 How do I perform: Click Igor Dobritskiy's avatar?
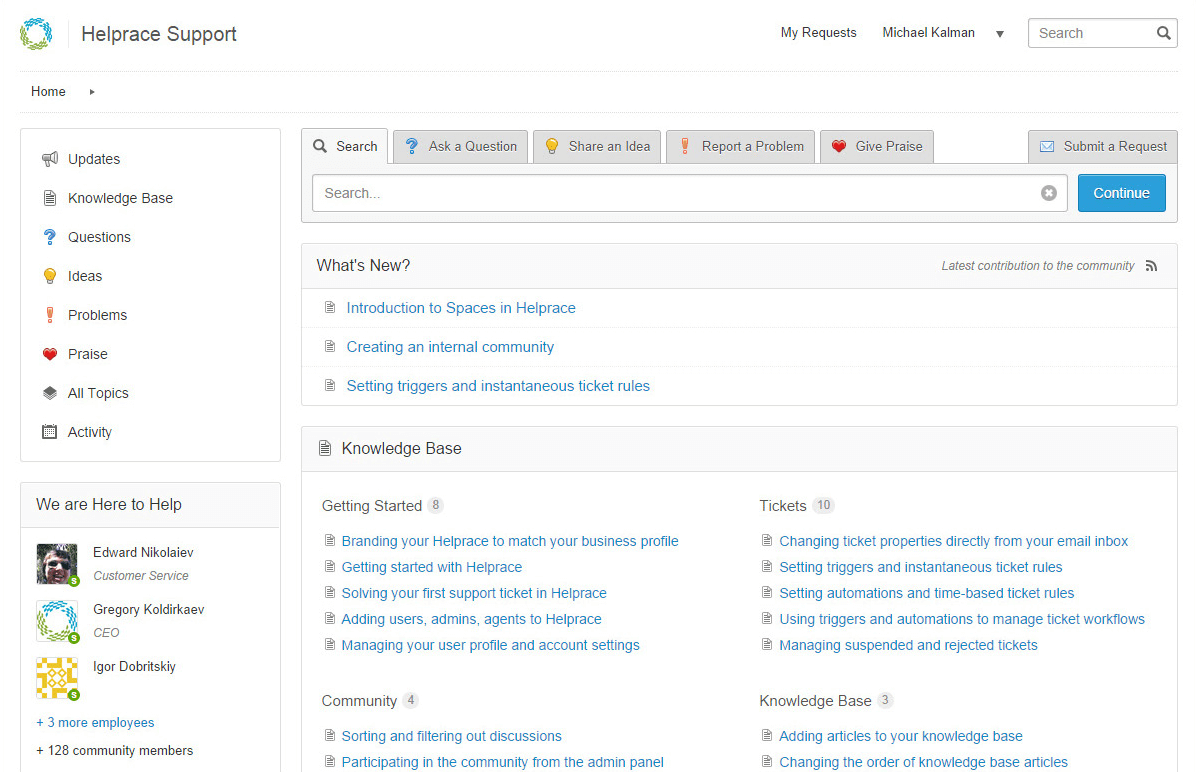coord(56,678)
